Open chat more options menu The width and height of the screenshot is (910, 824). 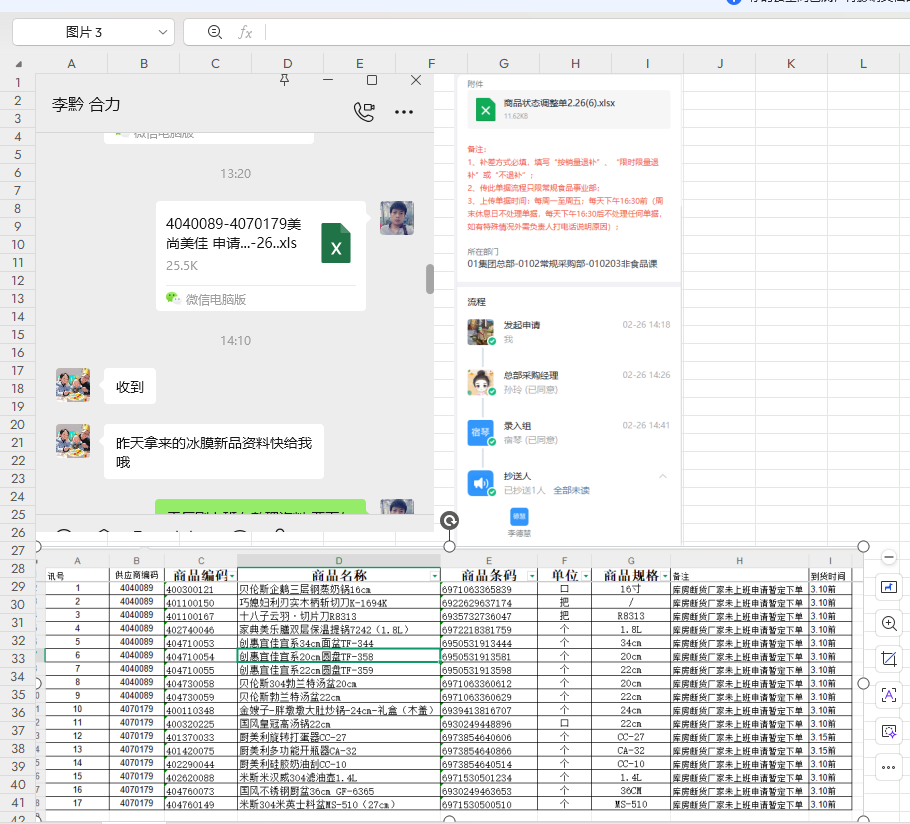pyautogui.click(x=404, y=112)
